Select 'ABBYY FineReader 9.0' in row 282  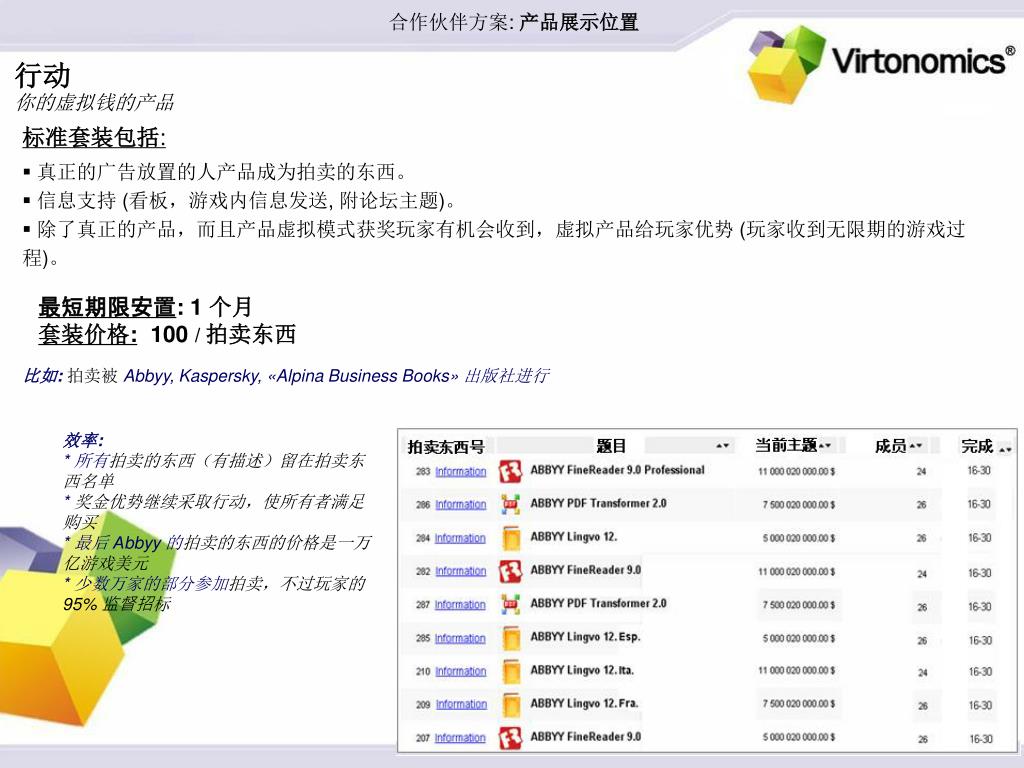(x=585, y=569)
